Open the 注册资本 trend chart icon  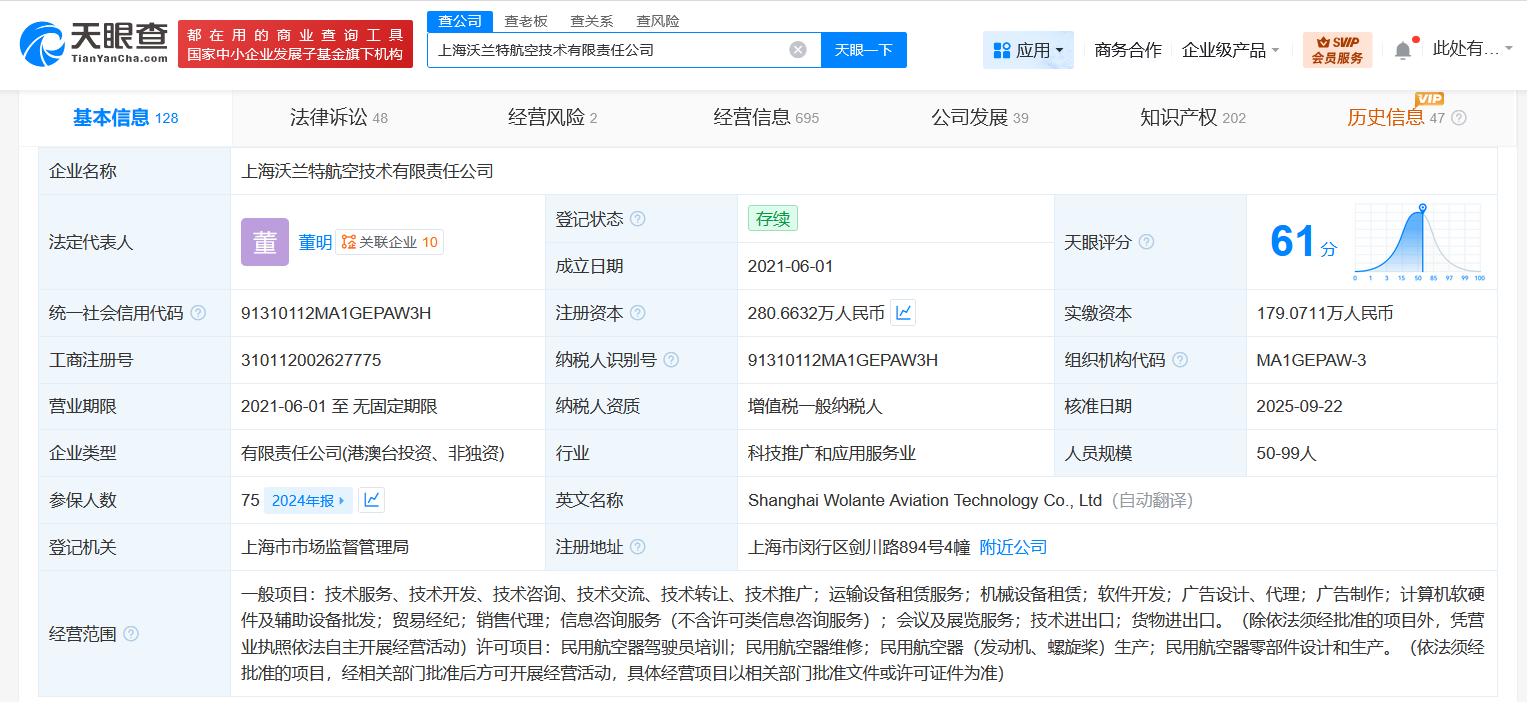pyautogui.click(x=901, y=312)
